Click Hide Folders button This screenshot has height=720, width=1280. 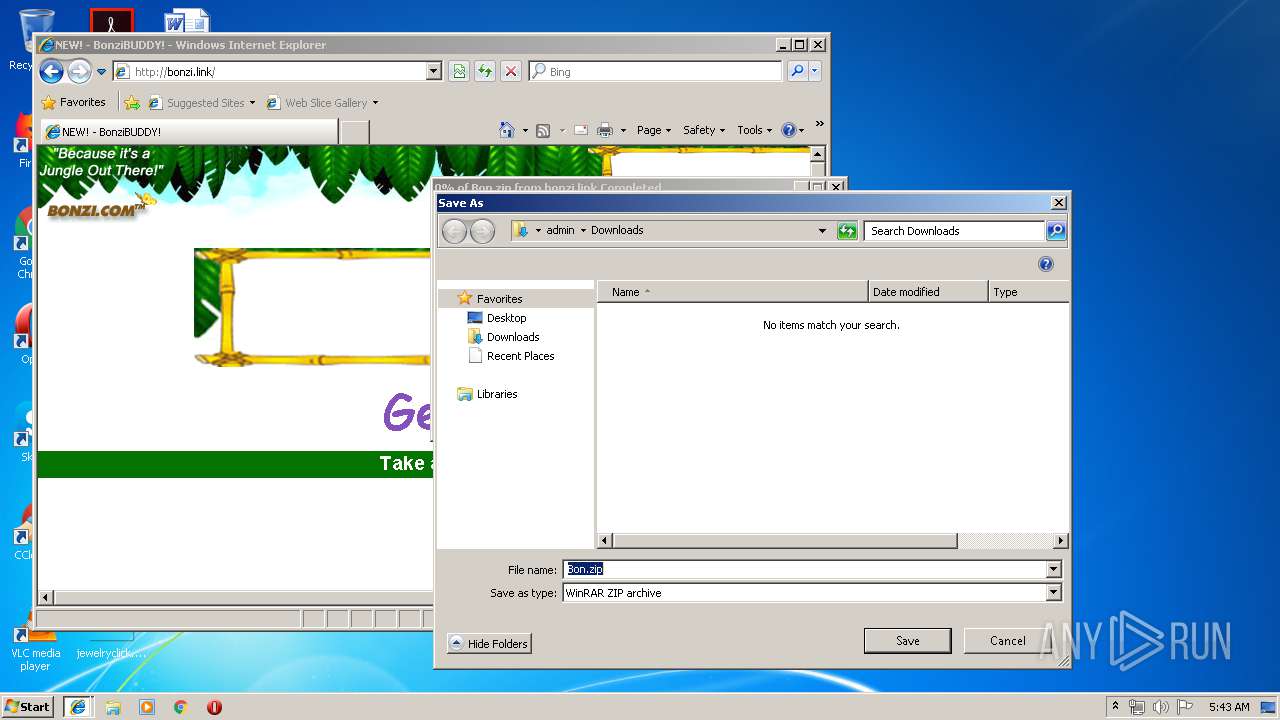tap(489, 644)
